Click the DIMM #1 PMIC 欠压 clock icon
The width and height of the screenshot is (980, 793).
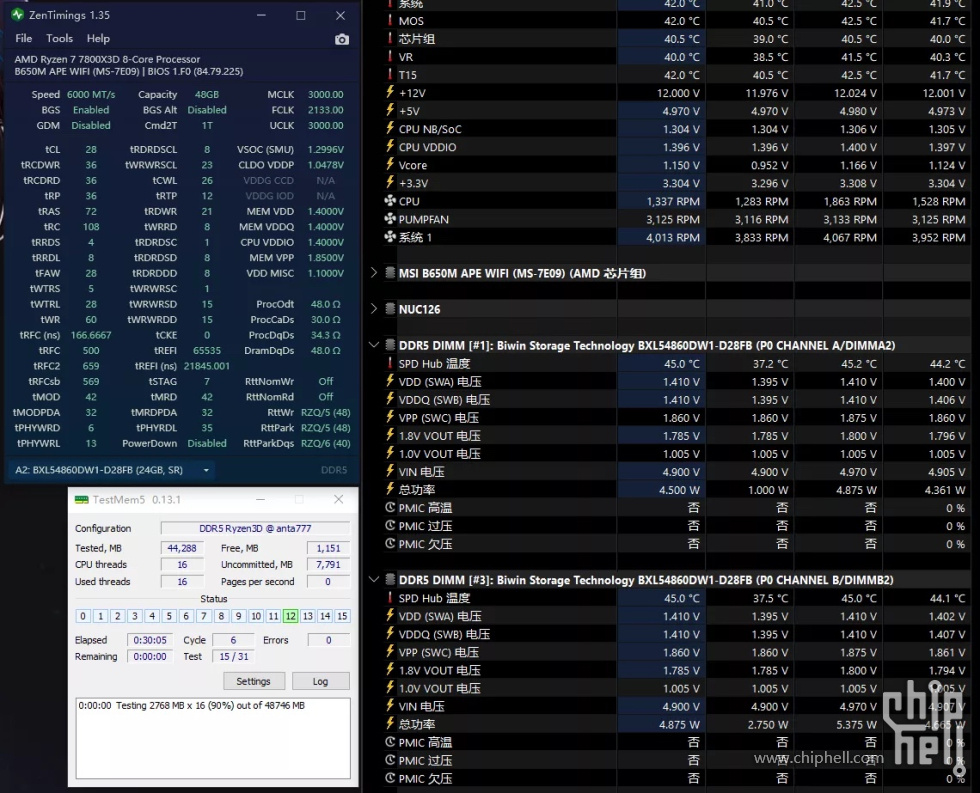pos(390,544)
